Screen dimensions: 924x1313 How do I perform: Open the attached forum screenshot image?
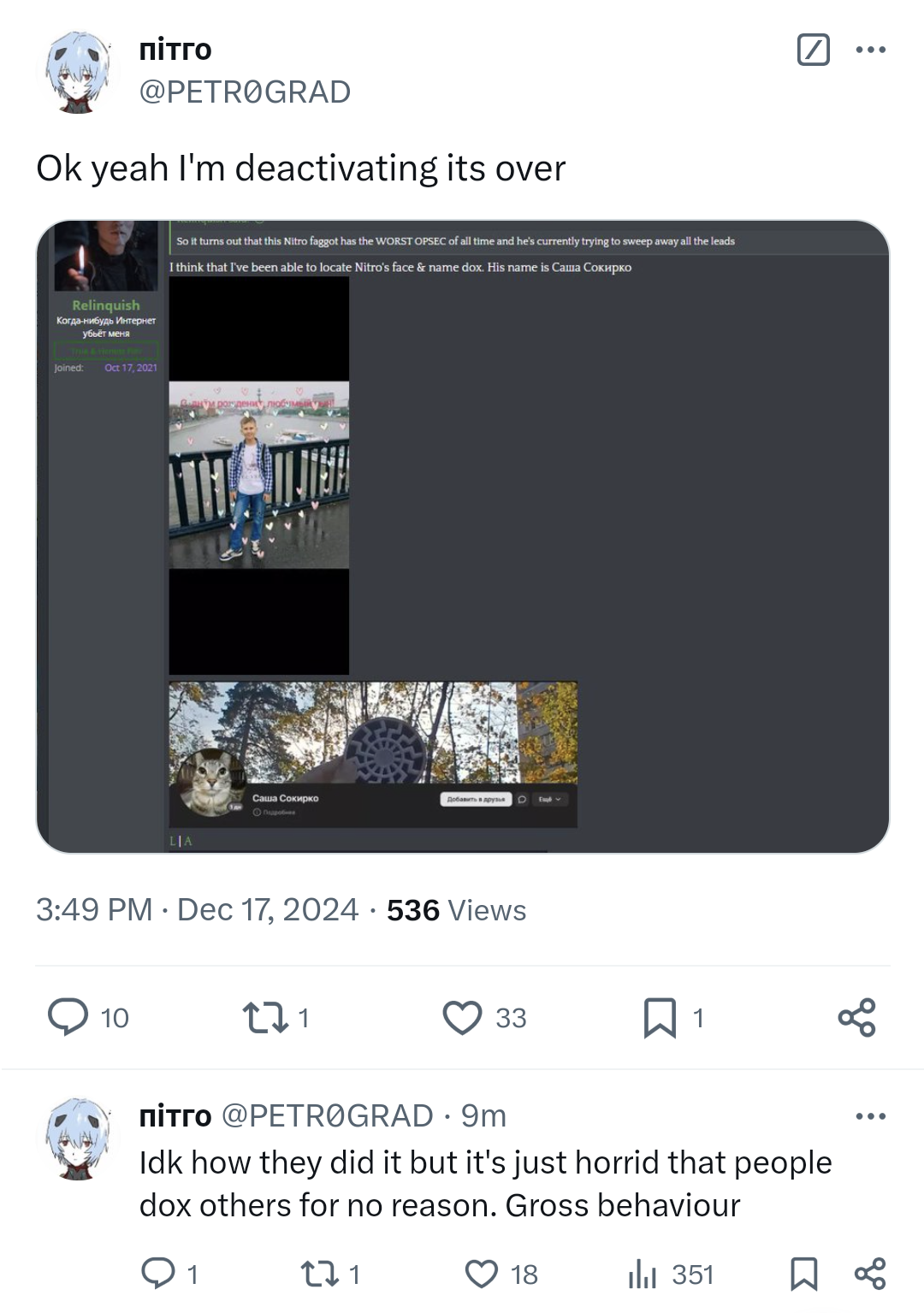tap(463, 536)
